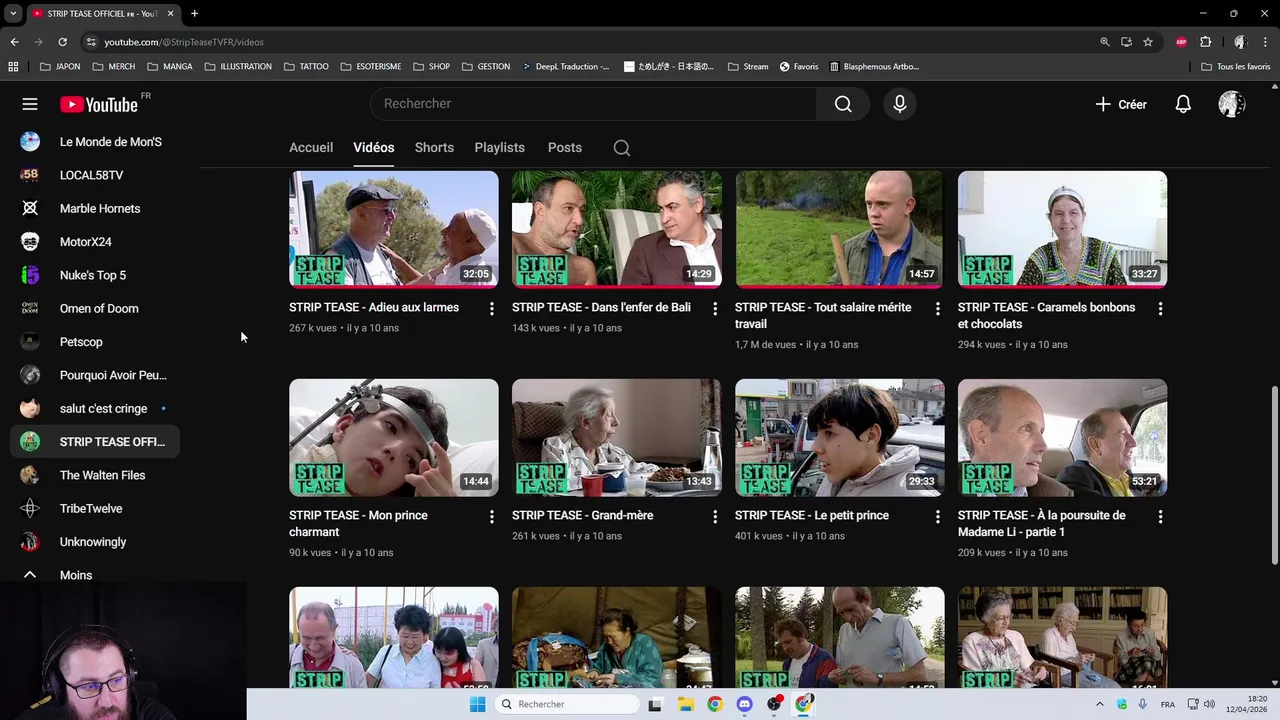Open options for À la poursuite de Madame Li

tap(1160, 517)
